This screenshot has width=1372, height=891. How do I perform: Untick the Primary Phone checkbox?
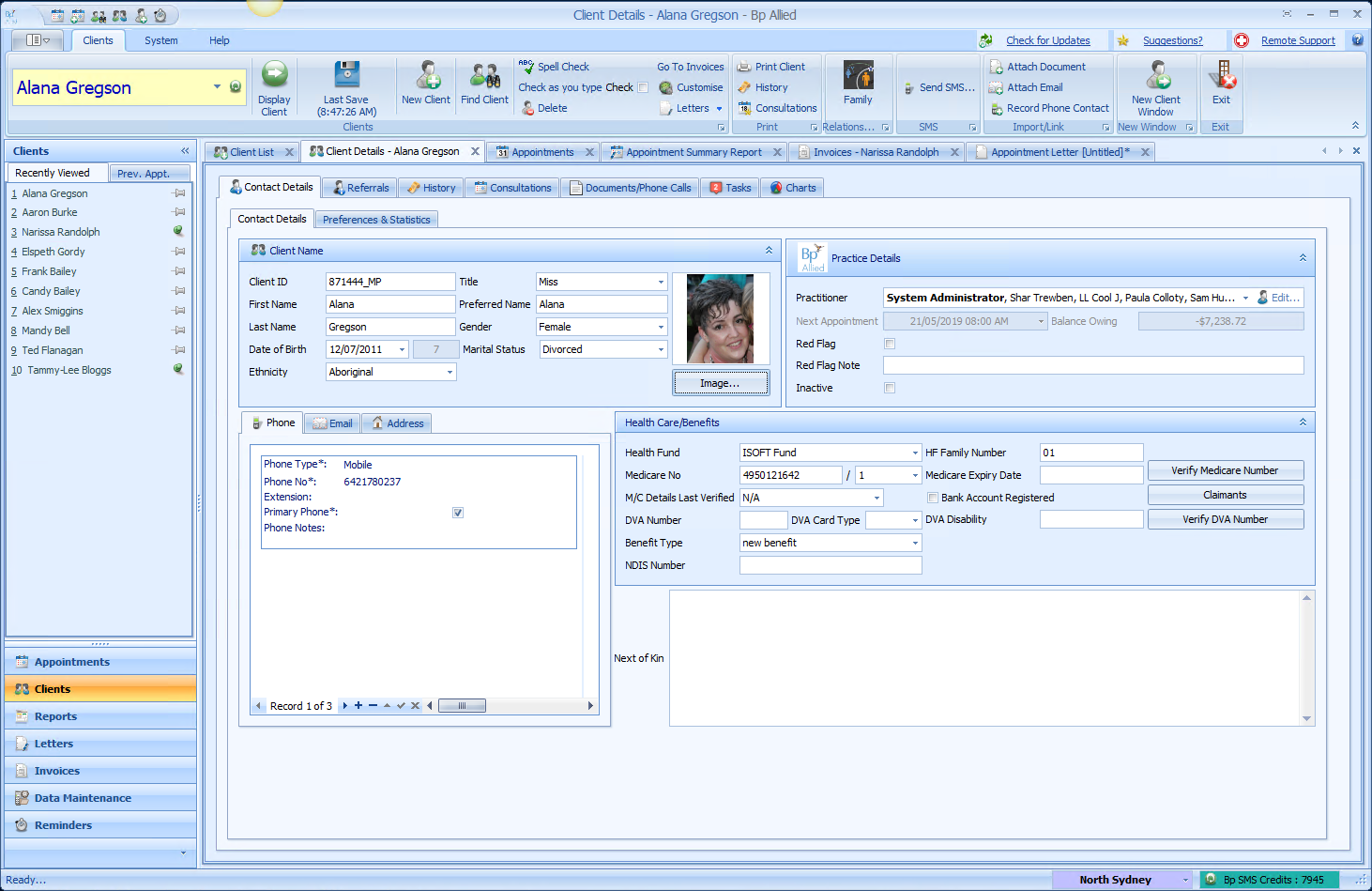click(x=458, y=513)
